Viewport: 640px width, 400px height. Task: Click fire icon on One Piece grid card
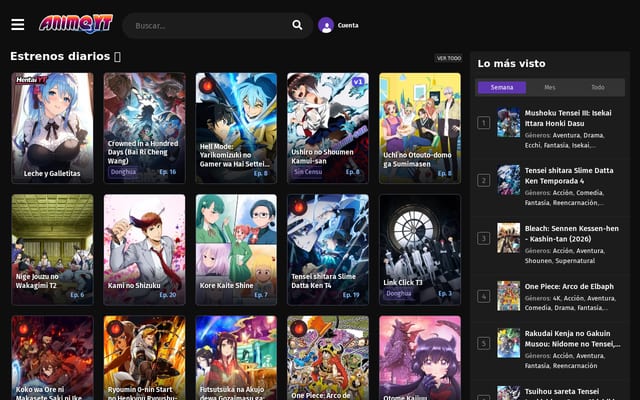299,329
